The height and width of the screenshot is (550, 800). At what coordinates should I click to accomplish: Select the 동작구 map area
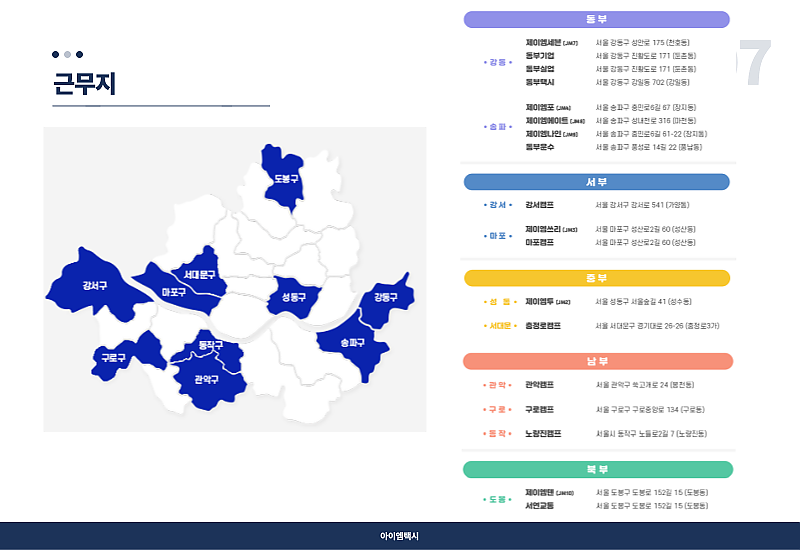[210, 346]
